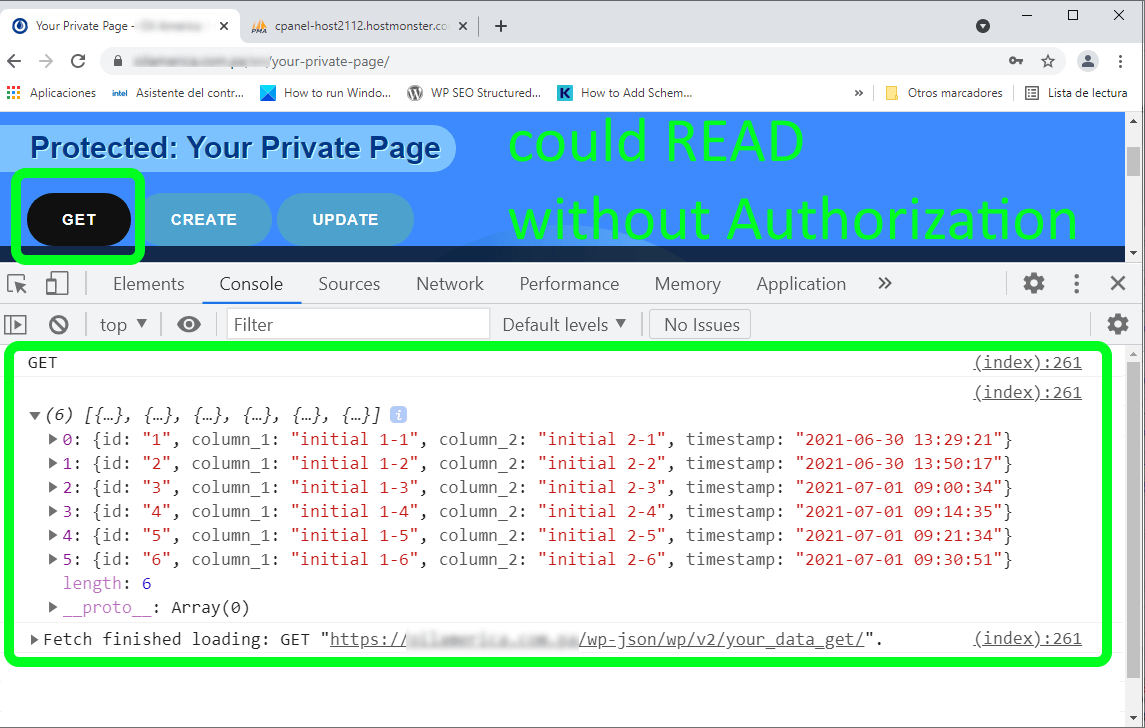Click the GET button on page
Screen dimensions: 1145x728
tap(79, 219)
